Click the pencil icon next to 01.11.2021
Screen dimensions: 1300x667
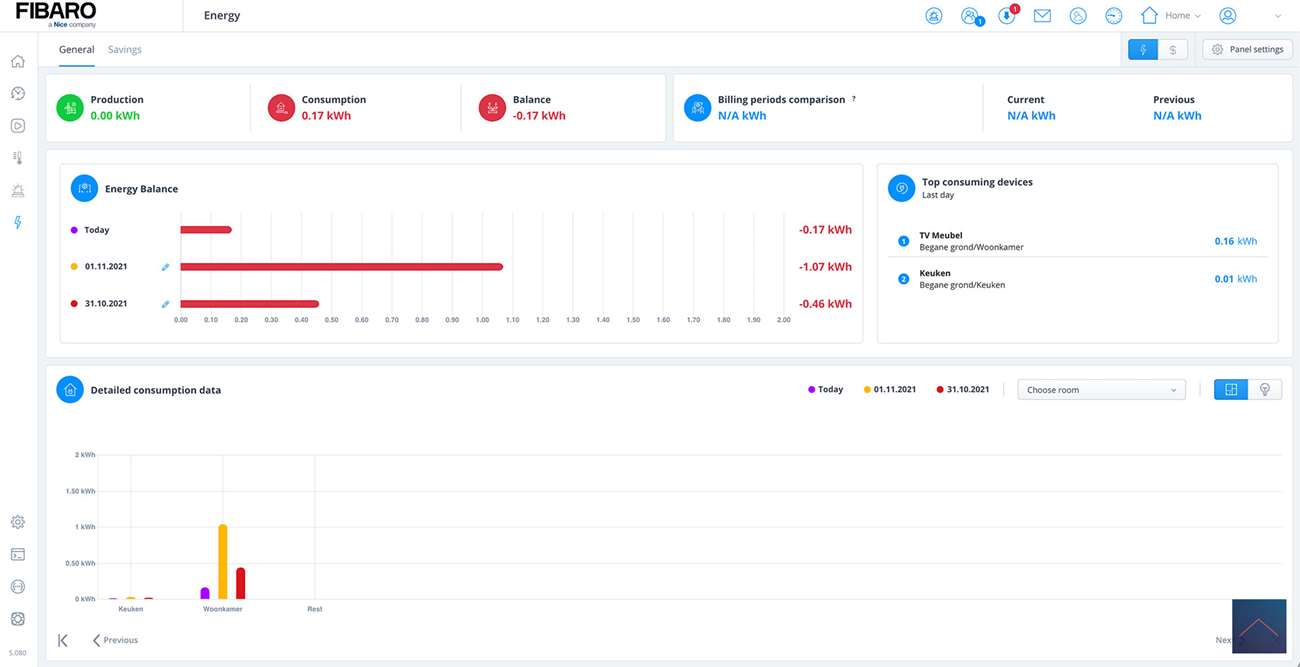[165, 267]
